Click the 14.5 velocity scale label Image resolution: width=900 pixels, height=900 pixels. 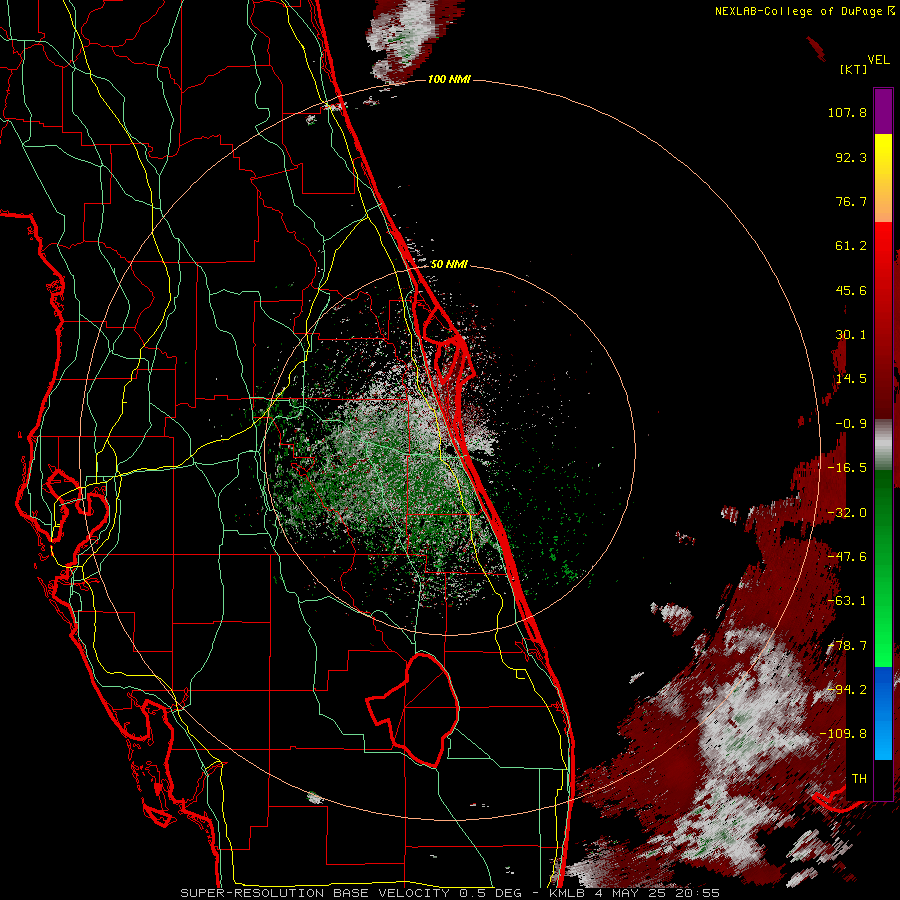(x=851, y=379)
